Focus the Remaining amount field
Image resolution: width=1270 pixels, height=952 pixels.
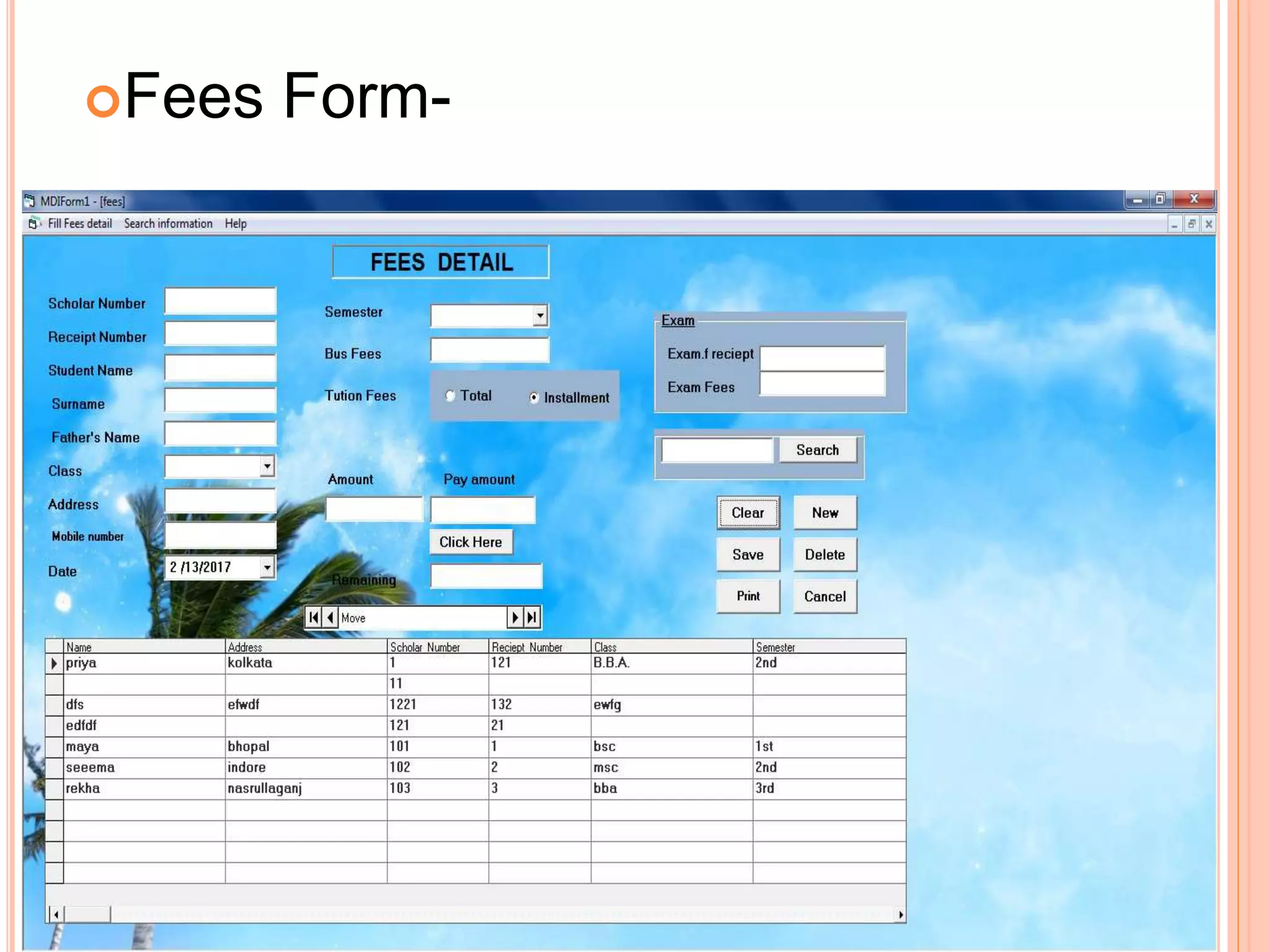point(486,576)
